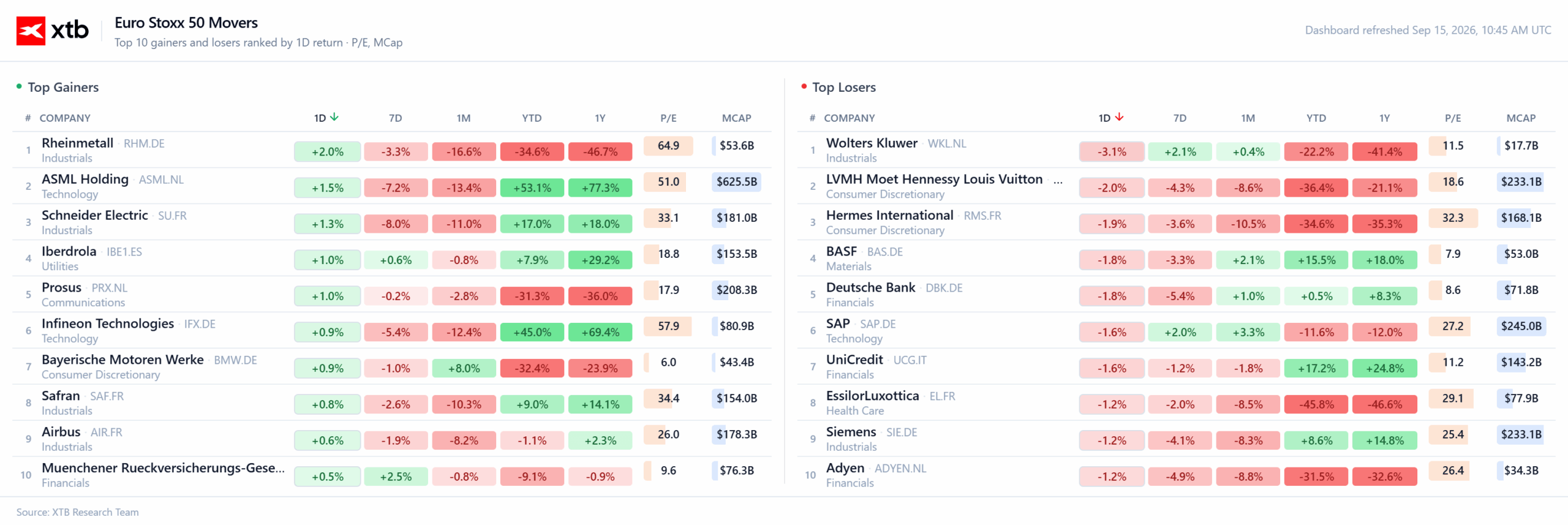Click the WKL.NL ticker symbol
This screenshot has height=525, width=1568.
946,143
